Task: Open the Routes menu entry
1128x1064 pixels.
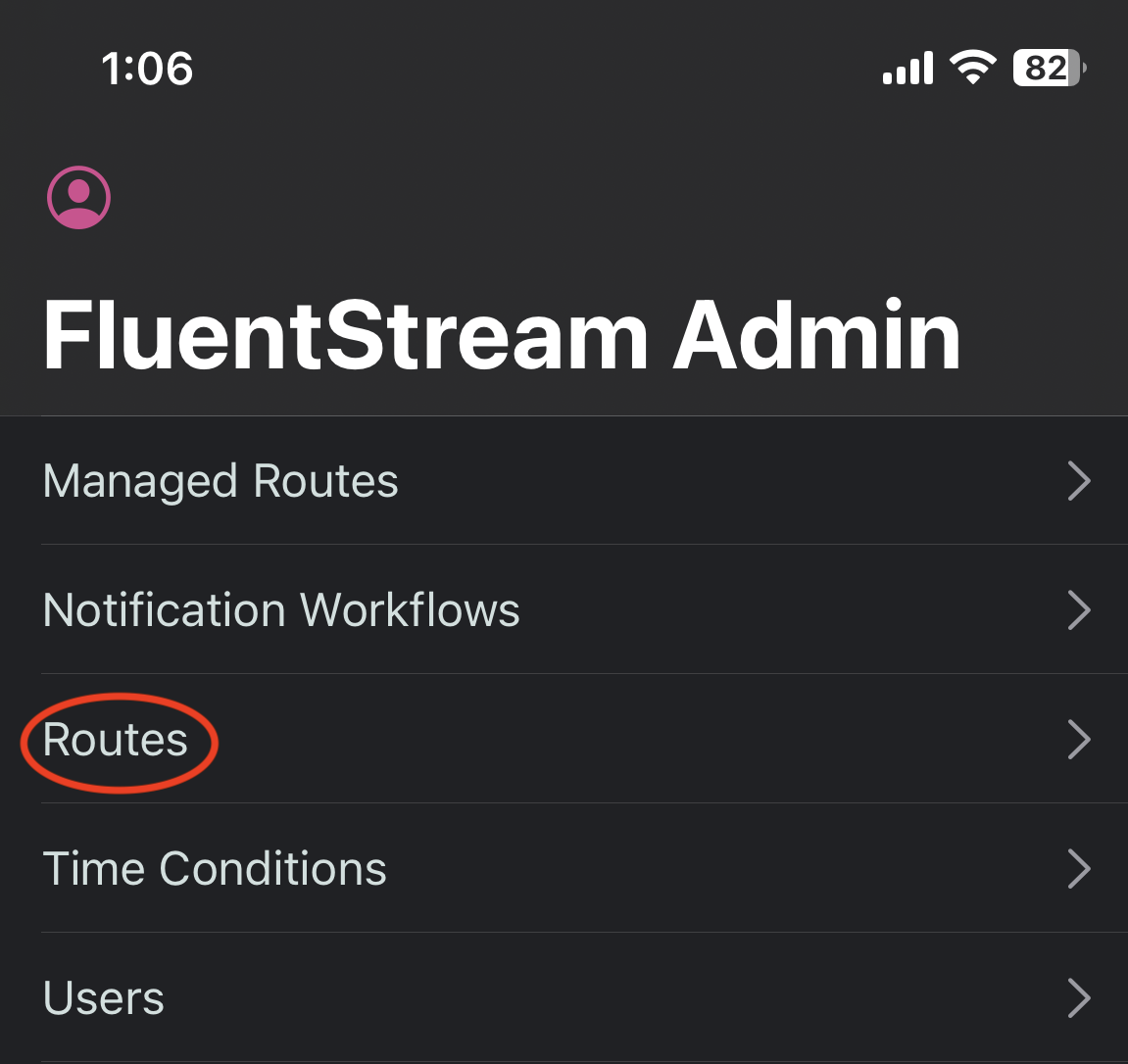Action: 115,740
